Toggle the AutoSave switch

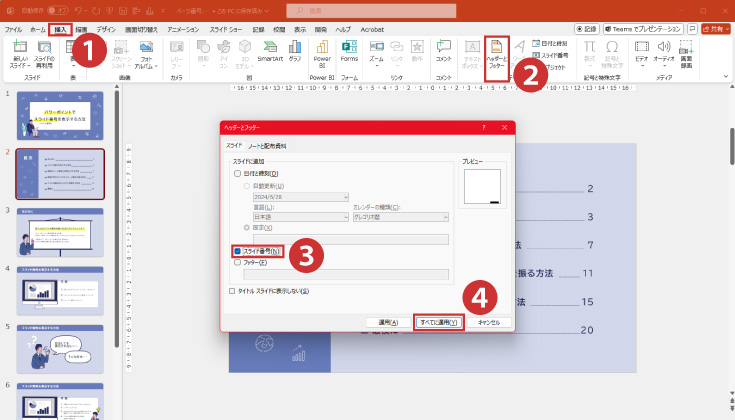58,10
